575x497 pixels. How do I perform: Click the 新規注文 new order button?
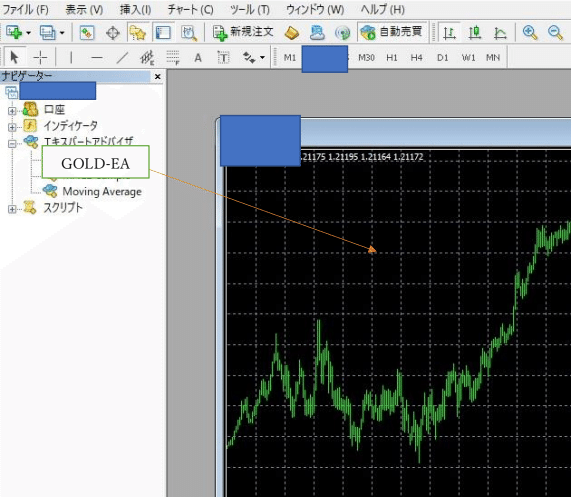pos(243,32)
